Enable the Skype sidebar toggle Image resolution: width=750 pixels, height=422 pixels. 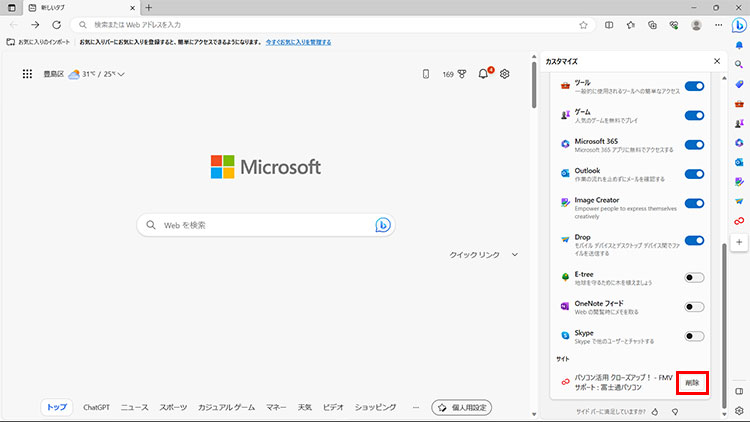click(x=694, y=336)
